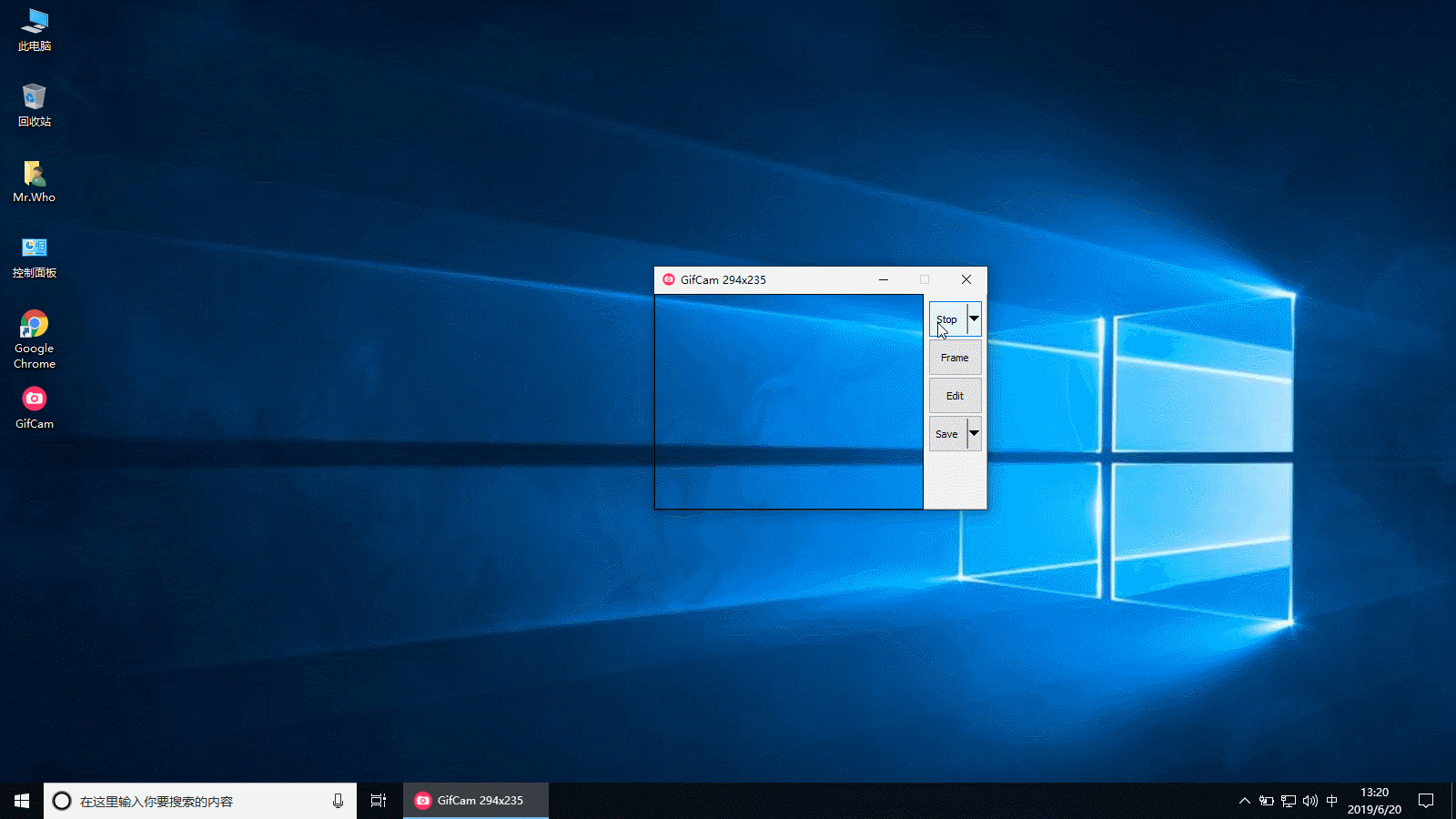Screen dimensions: 1456x819
Task: Focus the taskbar search input field
Action: [200, 801]
